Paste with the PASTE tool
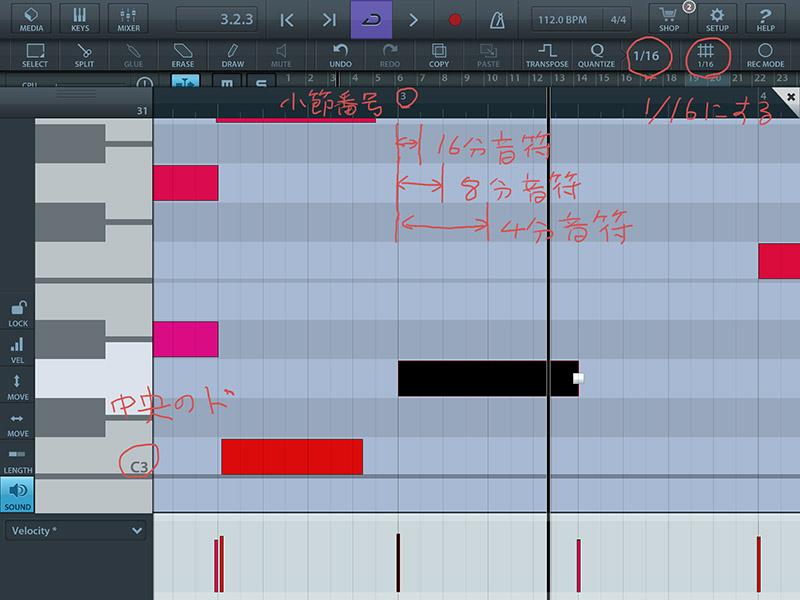The image size is (800, 600). tap(488, 55)
